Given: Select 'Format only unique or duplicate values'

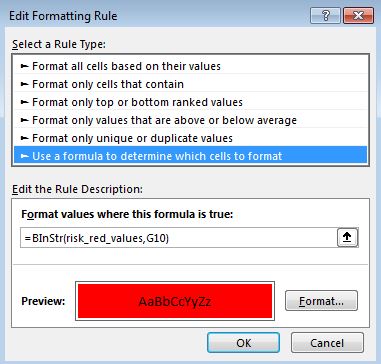Looking at the screenshot, I should coord(190,138).
